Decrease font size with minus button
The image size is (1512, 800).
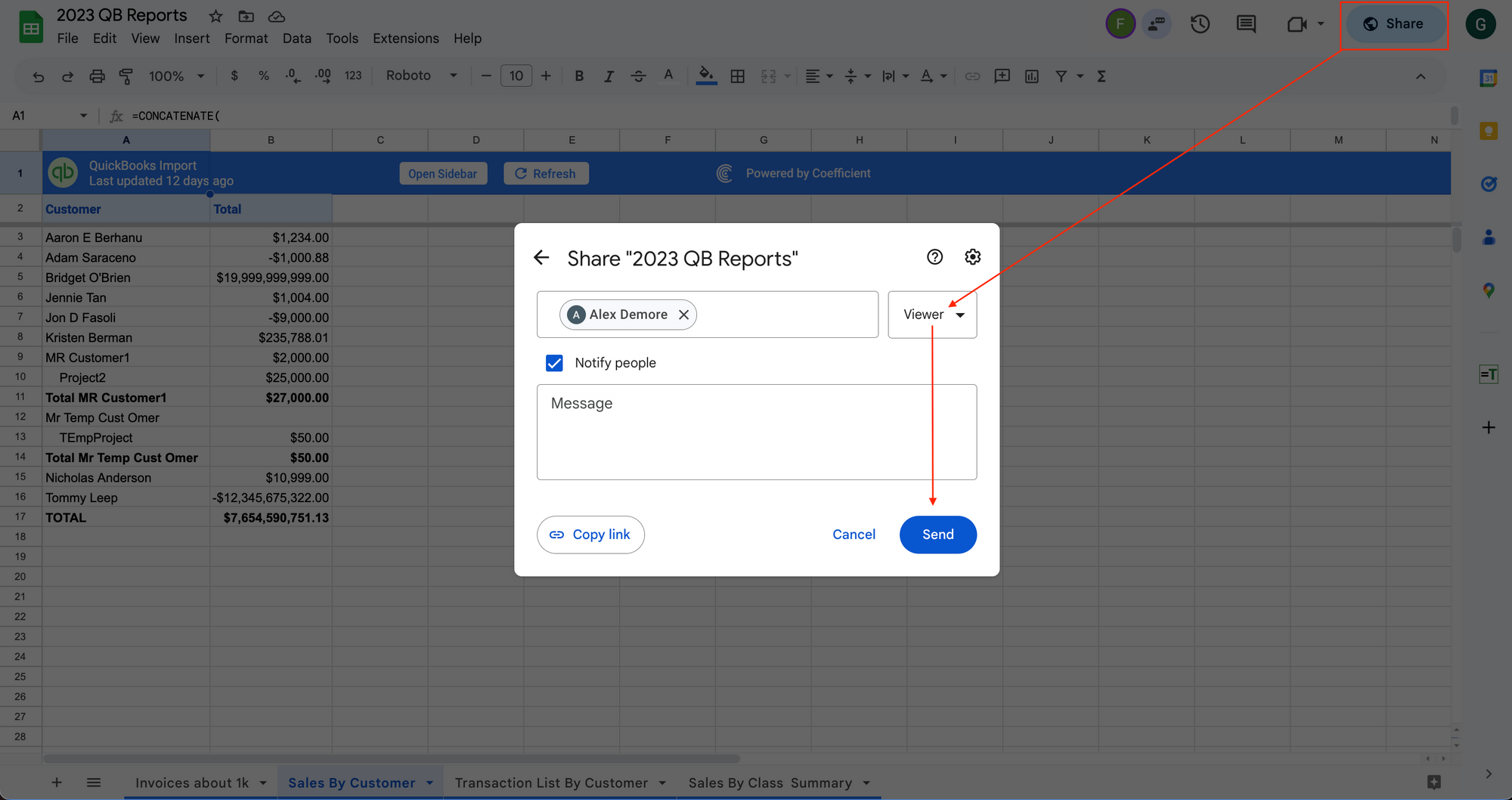coord(486,76)
